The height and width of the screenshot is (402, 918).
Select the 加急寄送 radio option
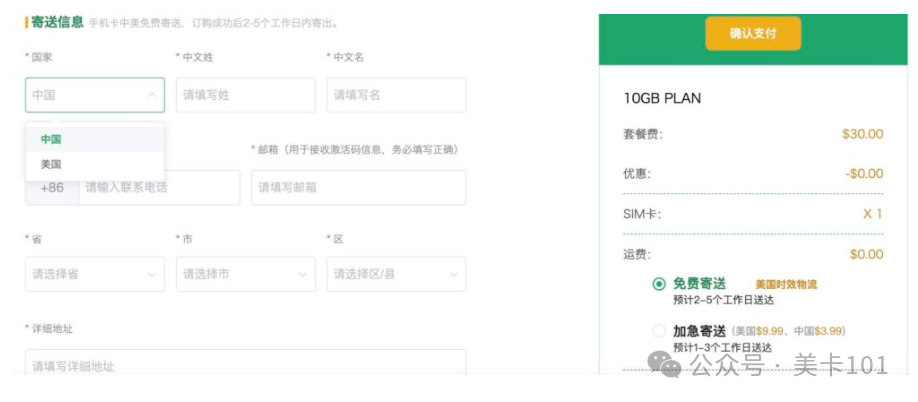point(659,331)
